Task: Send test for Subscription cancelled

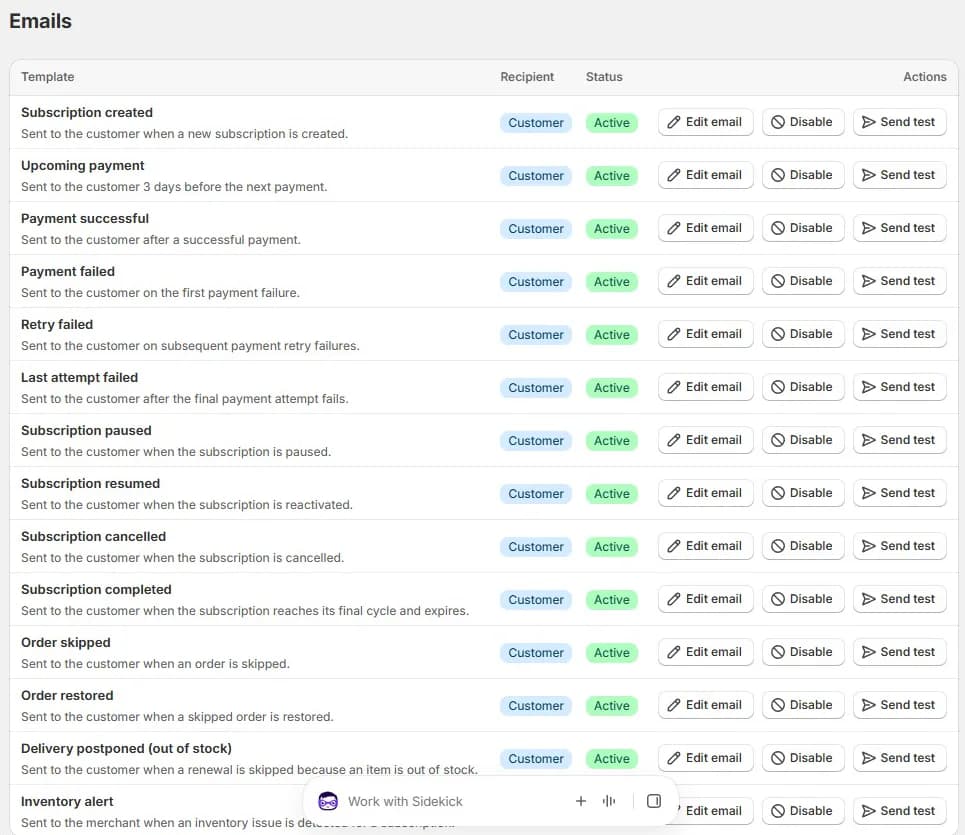Action: pyautogui.click(x=899, y=545)
